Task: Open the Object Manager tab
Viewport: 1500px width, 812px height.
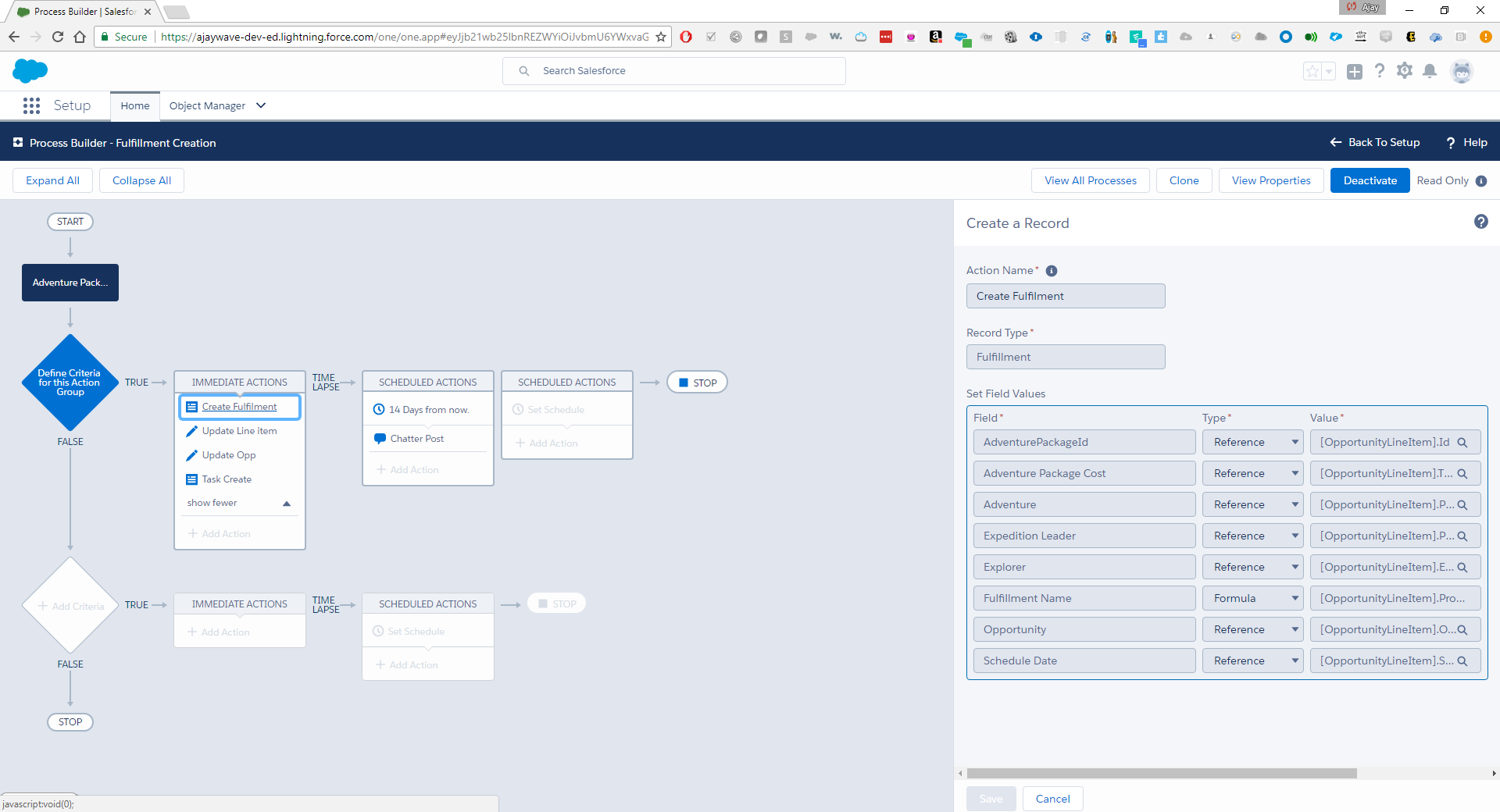Action: tap(207, 105)
